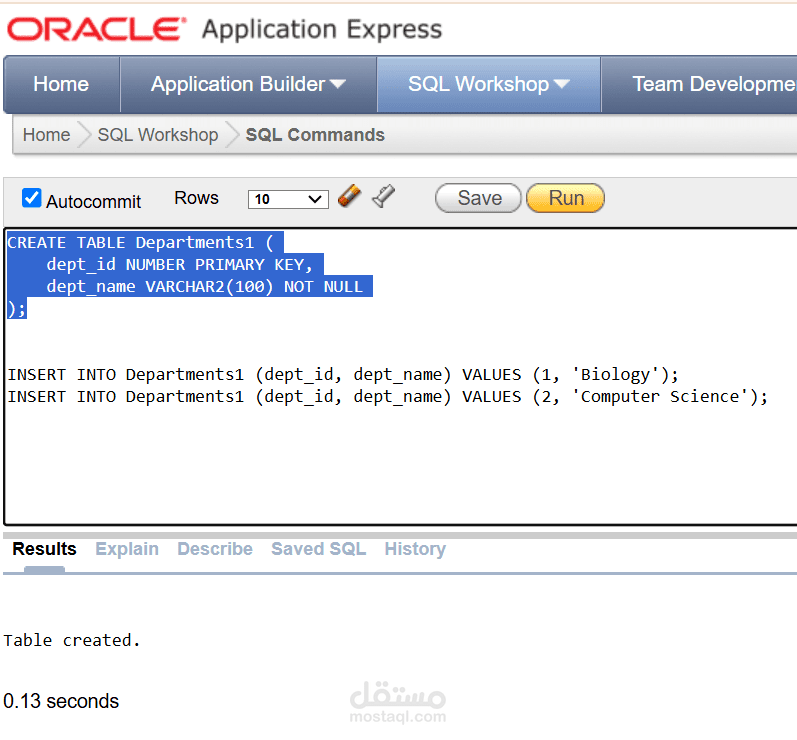Click the find tables flashlight icon

pos(383,196)
